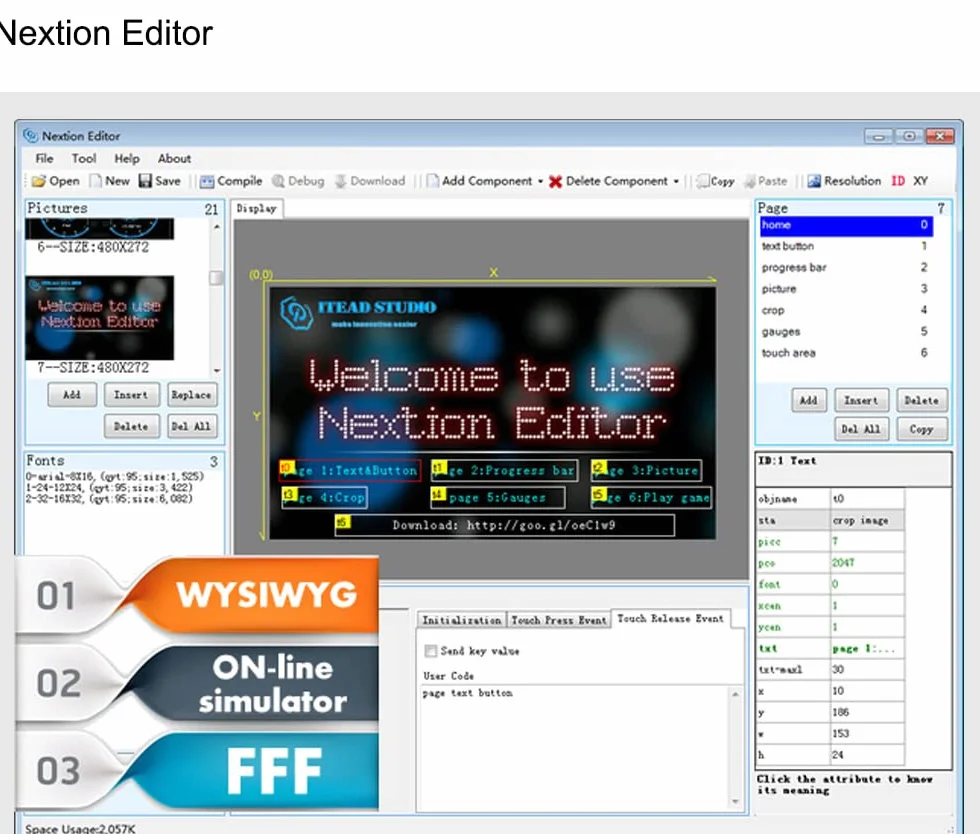Viewport: 980px width, 834px height.
Task: Select the text button page
Action: 846,246
